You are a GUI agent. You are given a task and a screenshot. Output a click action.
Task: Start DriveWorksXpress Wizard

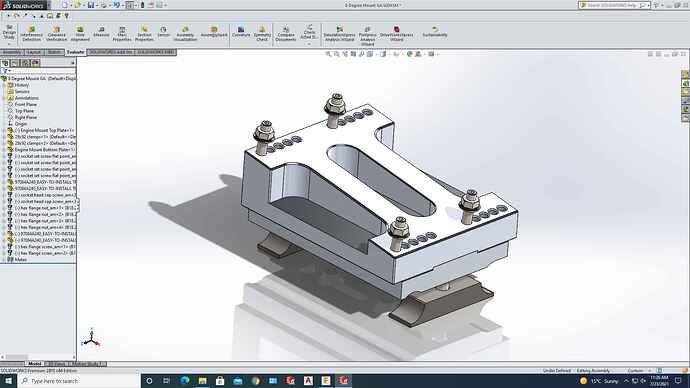[x=396, y=33]
